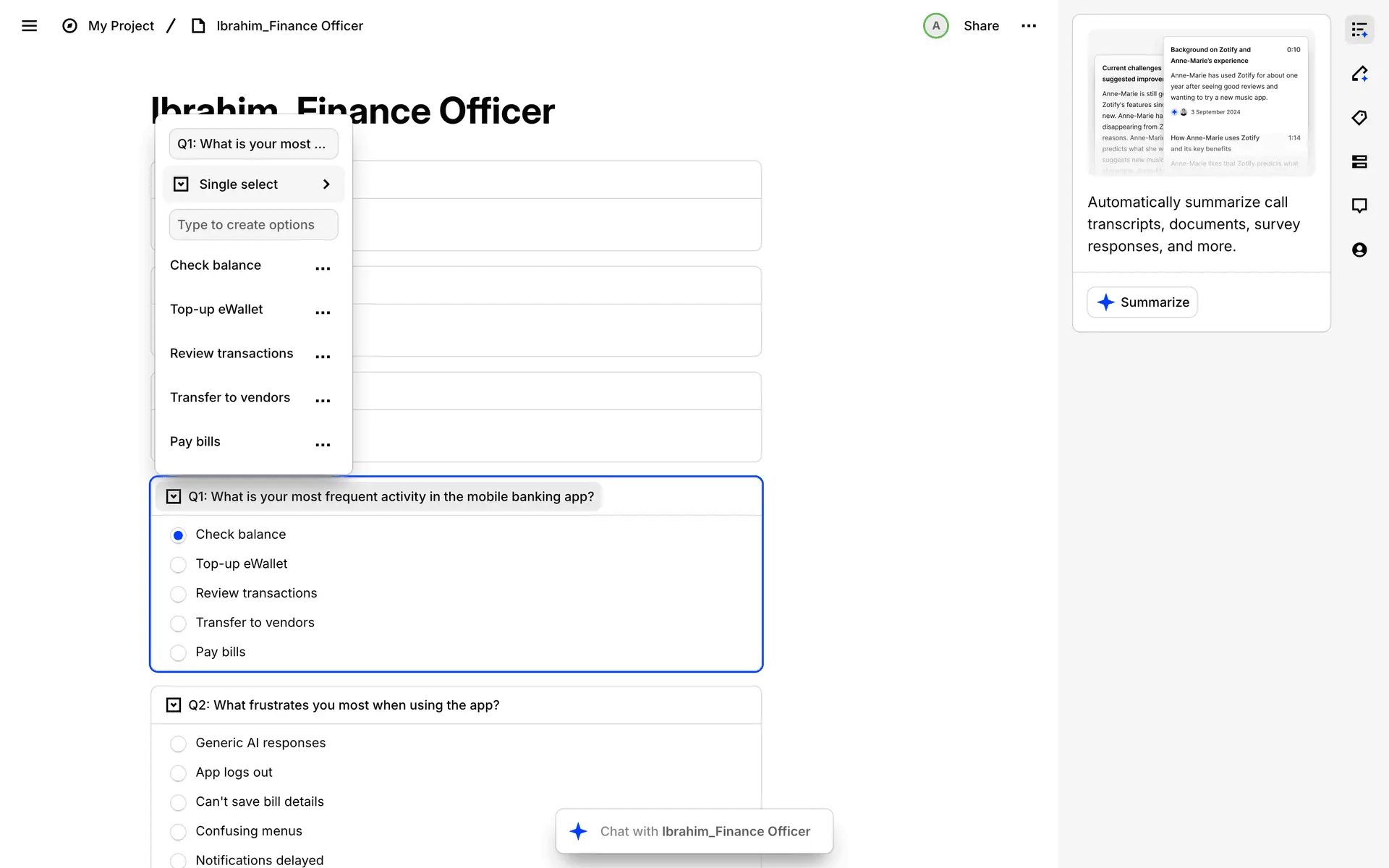Click Review transactions in the options list

coord(231,354)
